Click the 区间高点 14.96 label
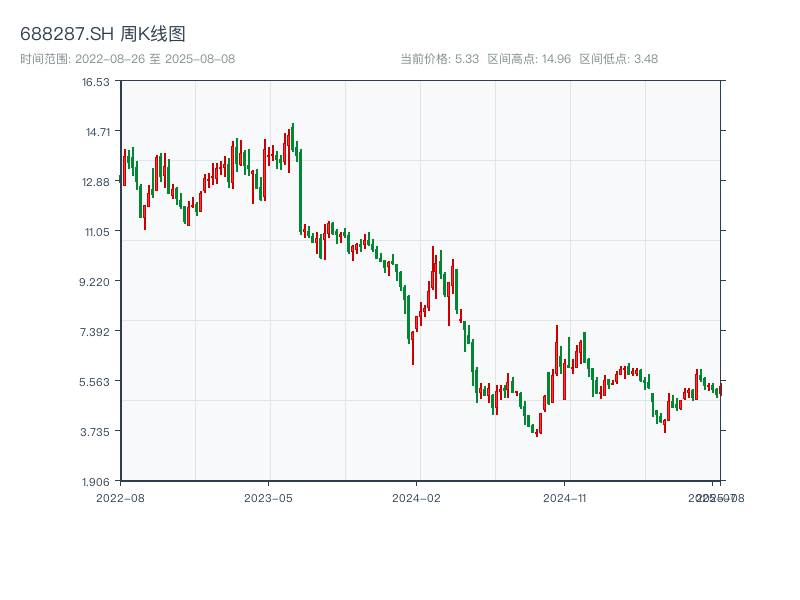This screenshot has width=800, height=600. pyautogui.click(x=529, y=59)
